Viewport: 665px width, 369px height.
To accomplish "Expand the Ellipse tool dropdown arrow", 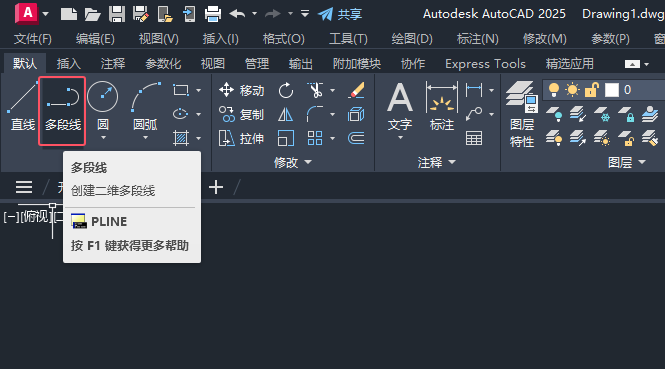I will (198, 115).
